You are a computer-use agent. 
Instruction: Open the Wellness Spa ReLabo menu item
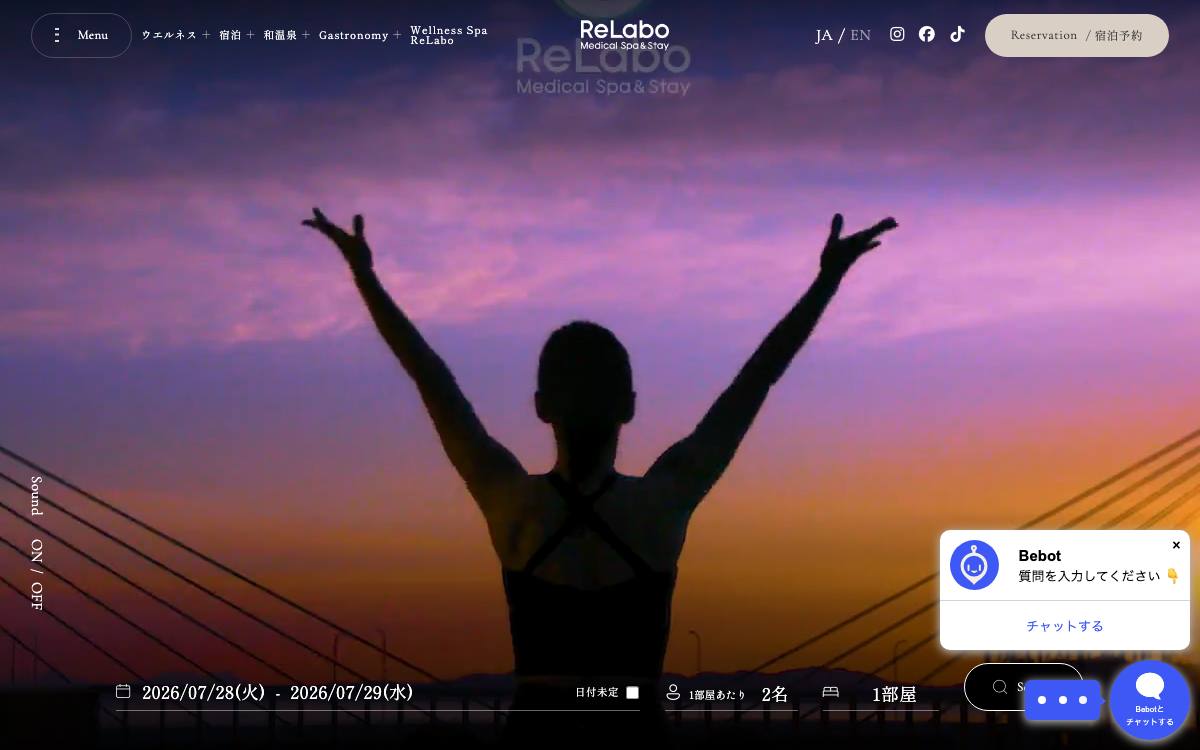pyautogui.click(x=449, y=35)
